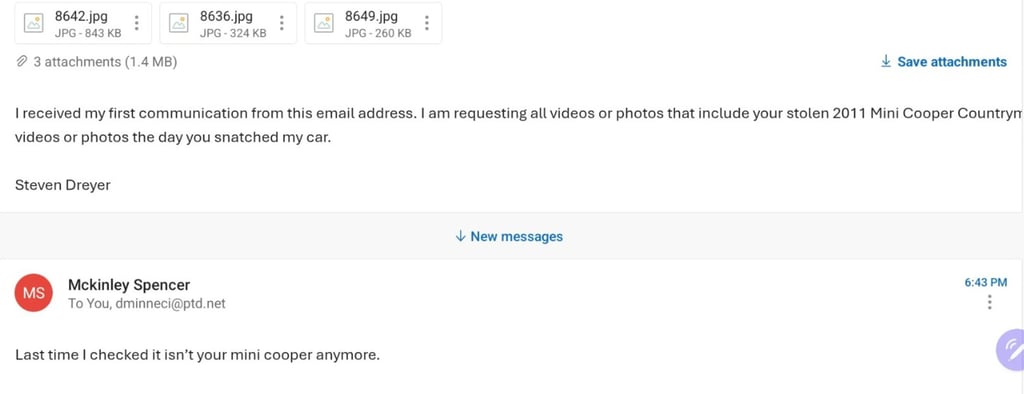Click the 6:43 PM message timestamp
1024x394 pixels.
click(985, 283)
